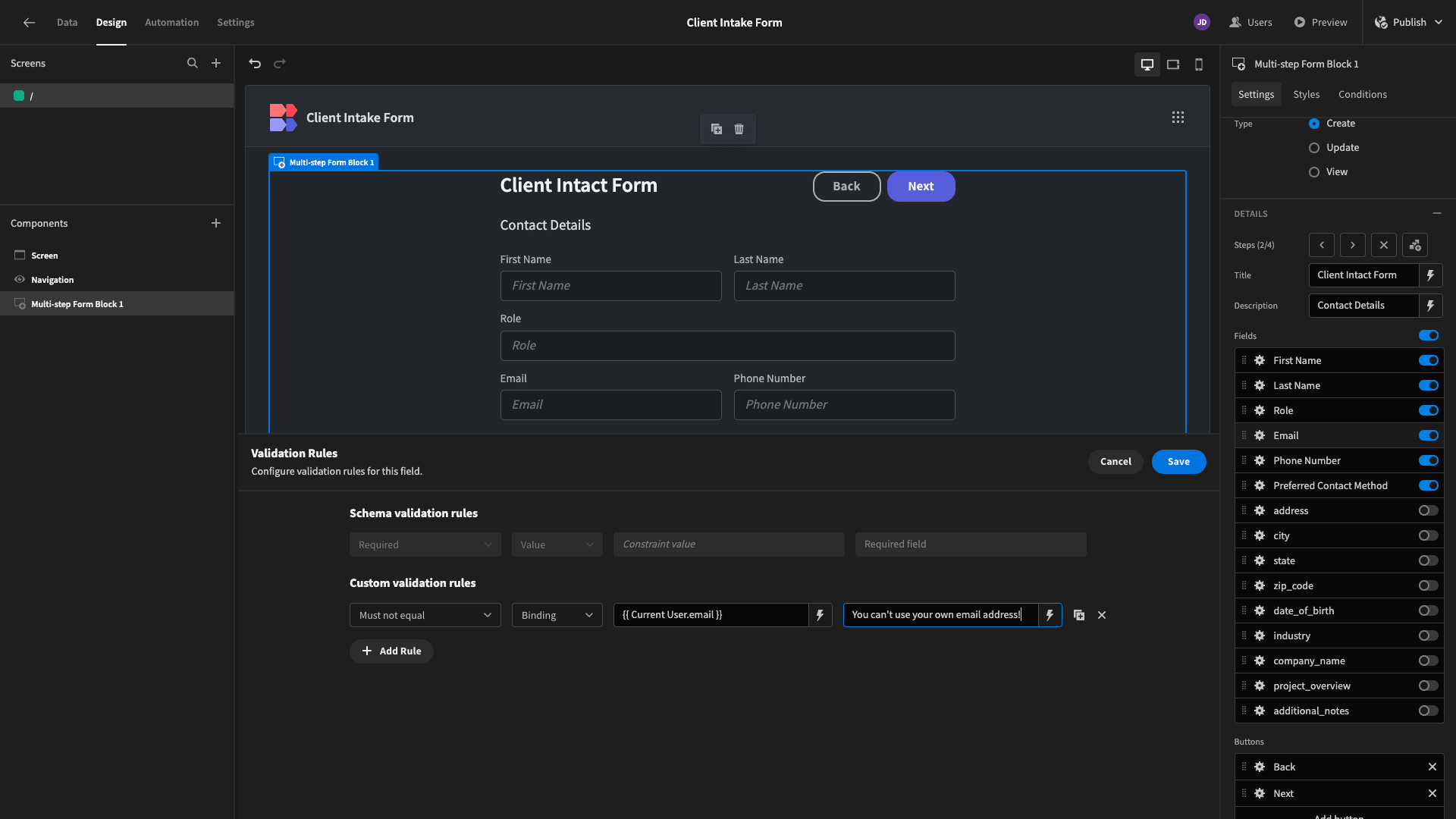
Task: Select the Update type radio button
Action: click(1314, 148)
